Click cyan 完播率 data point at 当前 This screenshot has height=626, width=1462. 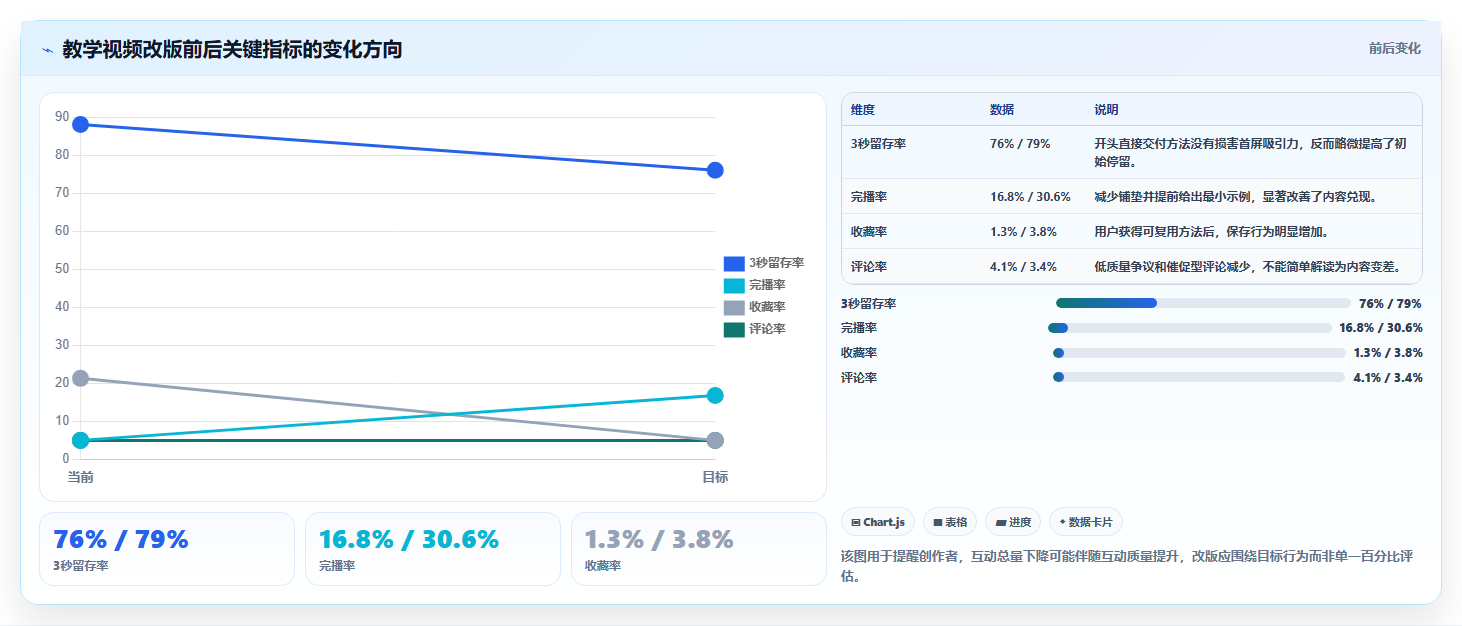pos(81,440)
